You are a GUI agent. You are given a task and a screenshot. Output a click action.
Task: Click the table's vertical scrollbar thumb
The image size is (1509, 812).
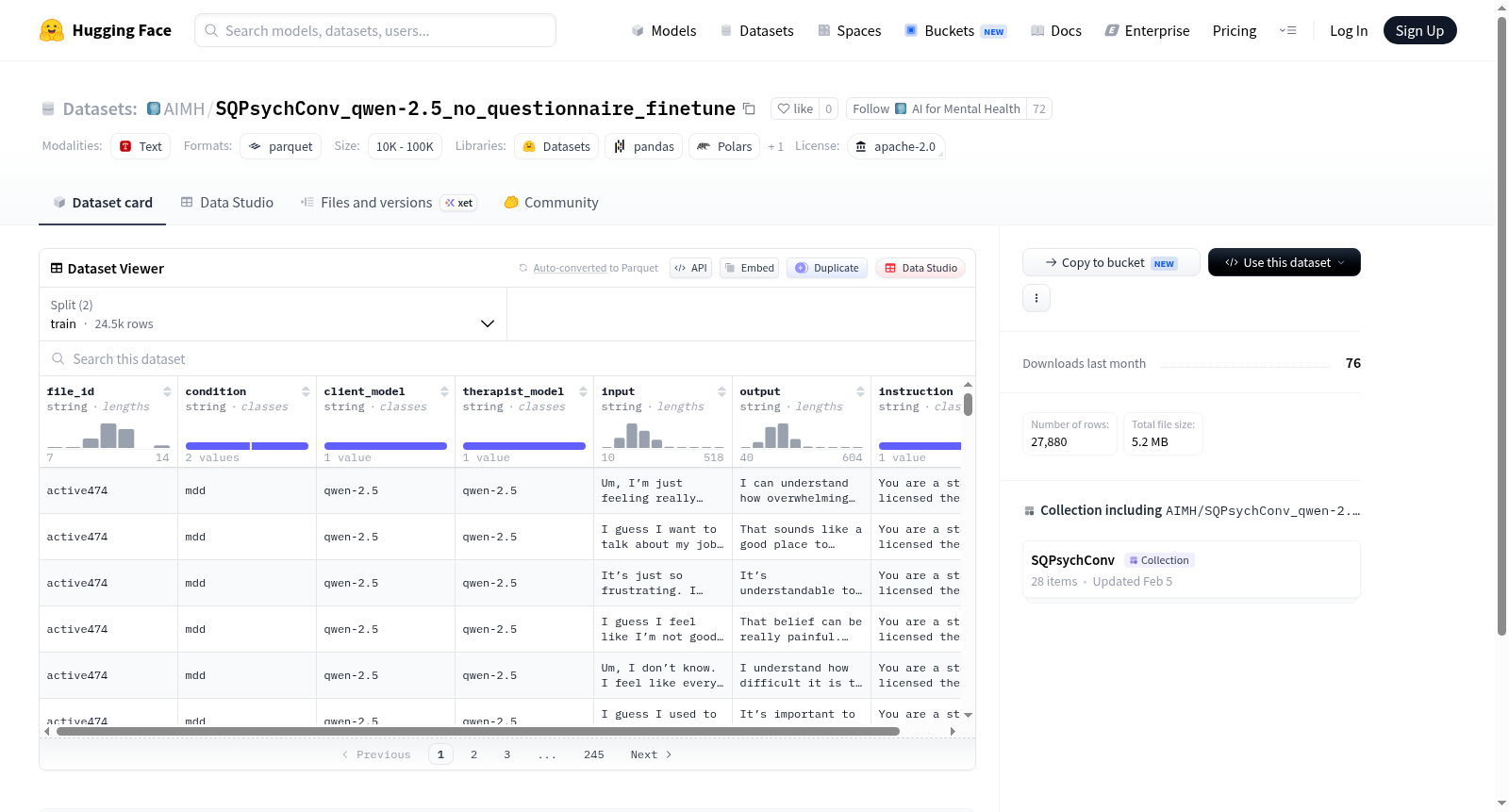point(968,405)
